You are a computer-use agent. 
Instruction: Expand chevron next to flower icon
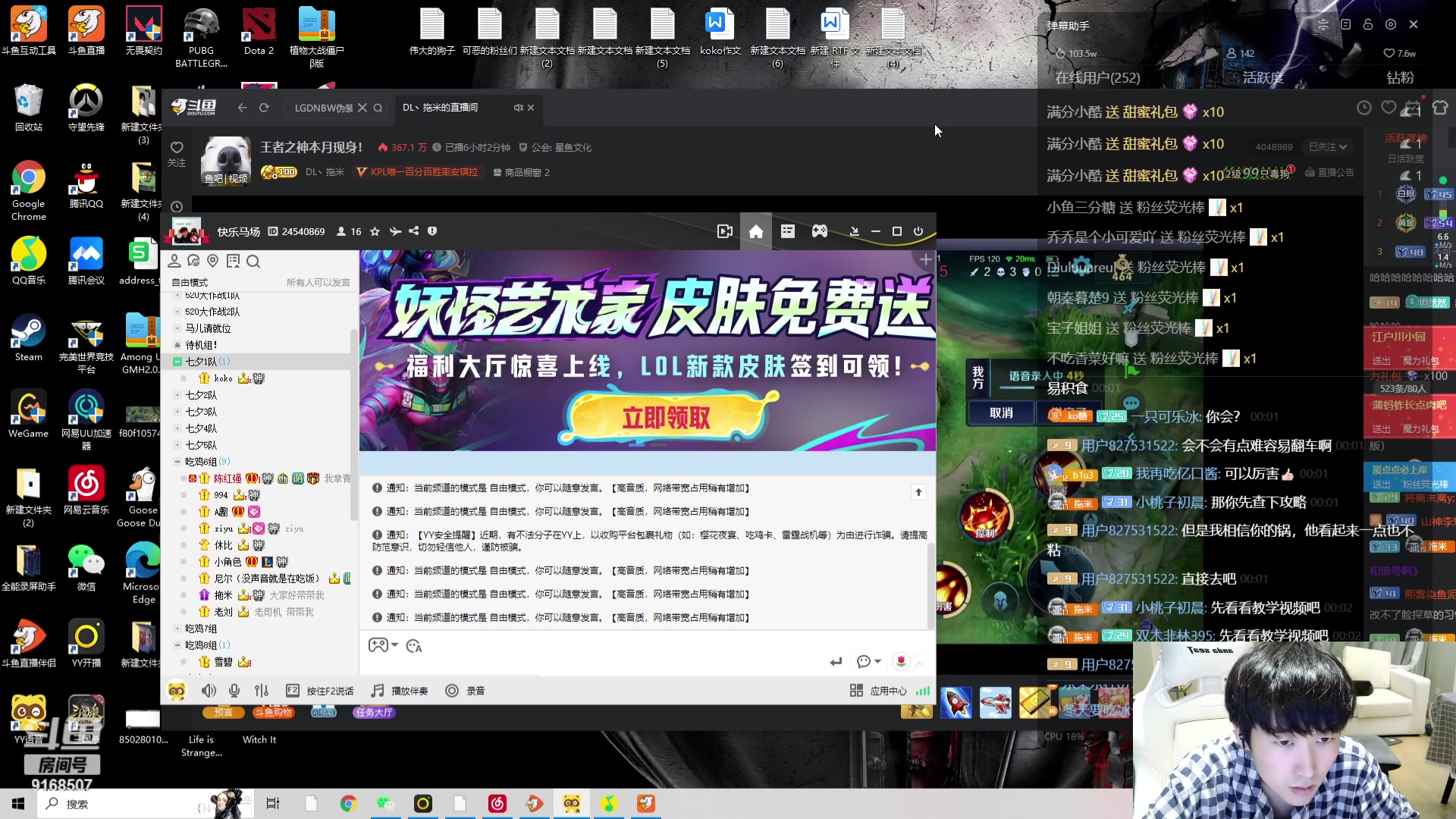919,663
